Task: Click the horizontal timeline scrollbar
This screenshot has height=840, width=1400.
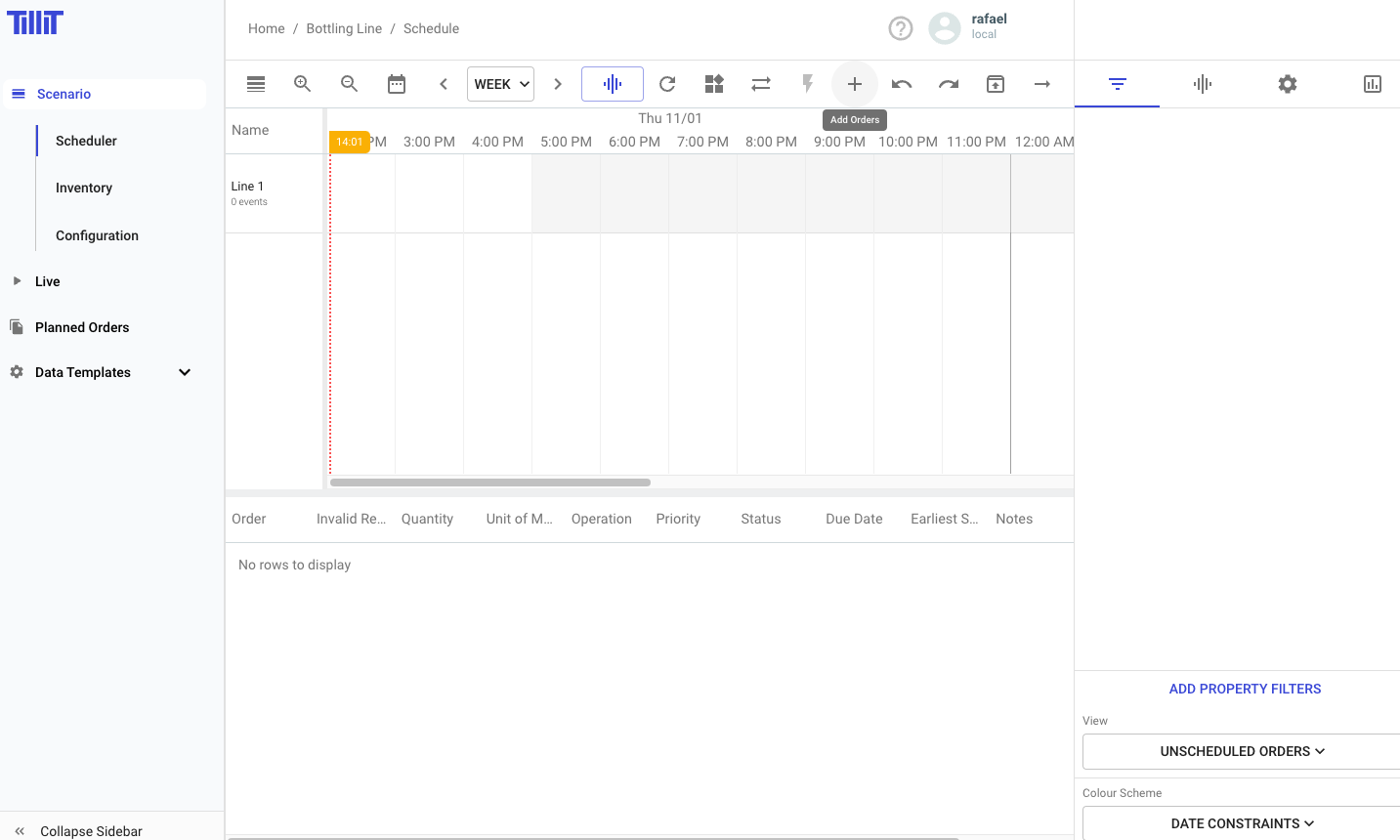Action: 490,483
